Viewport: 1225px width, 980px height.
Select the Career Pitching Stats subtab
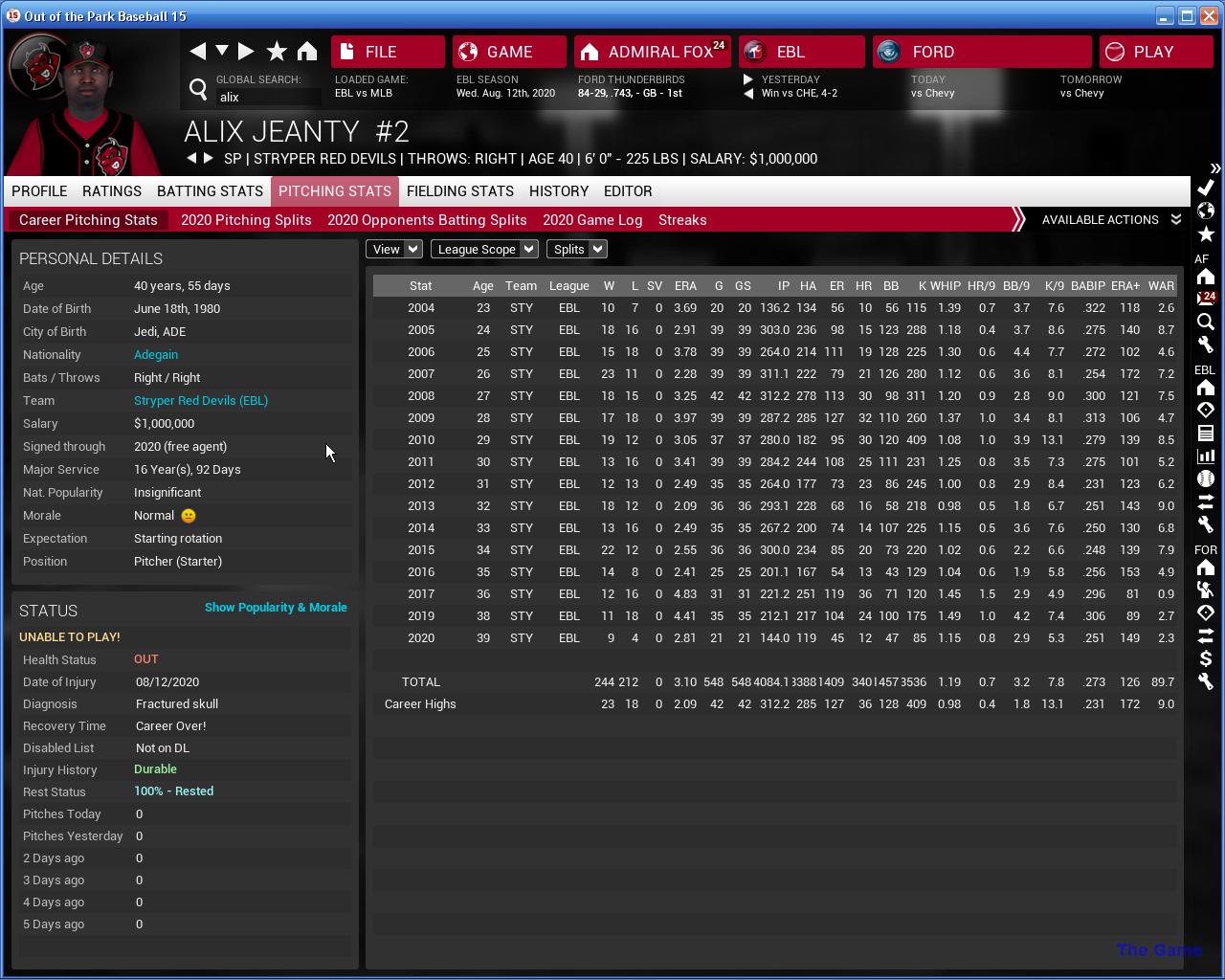88,220
